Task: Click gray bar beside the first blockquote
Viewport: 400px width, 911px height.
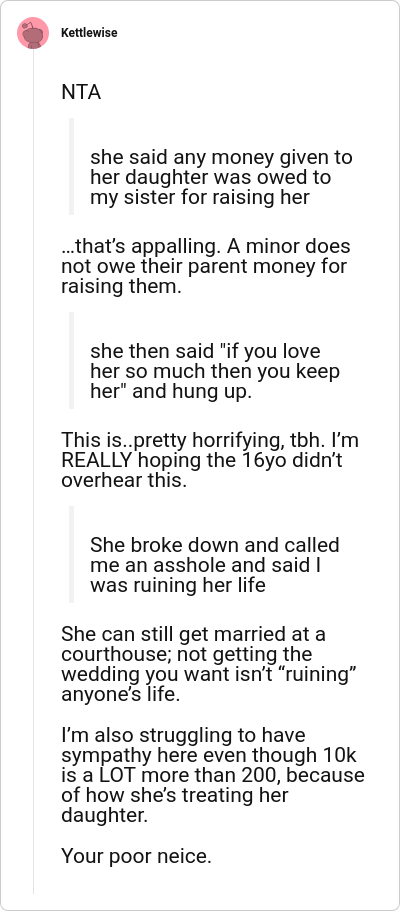Action: click(72, 166)
